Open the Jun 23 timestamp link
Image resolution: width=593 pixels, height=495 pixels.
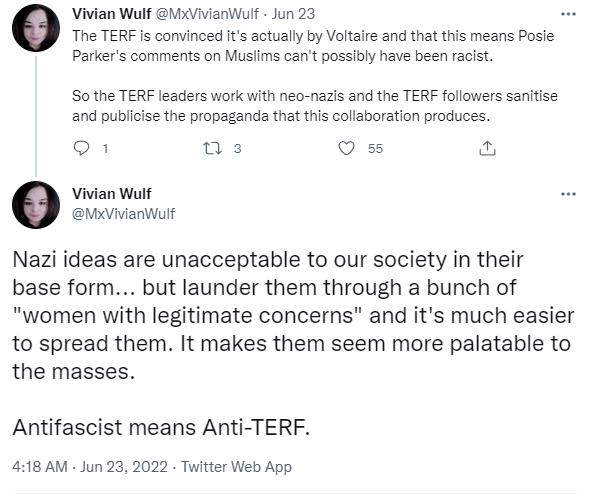tap(293, 14)
